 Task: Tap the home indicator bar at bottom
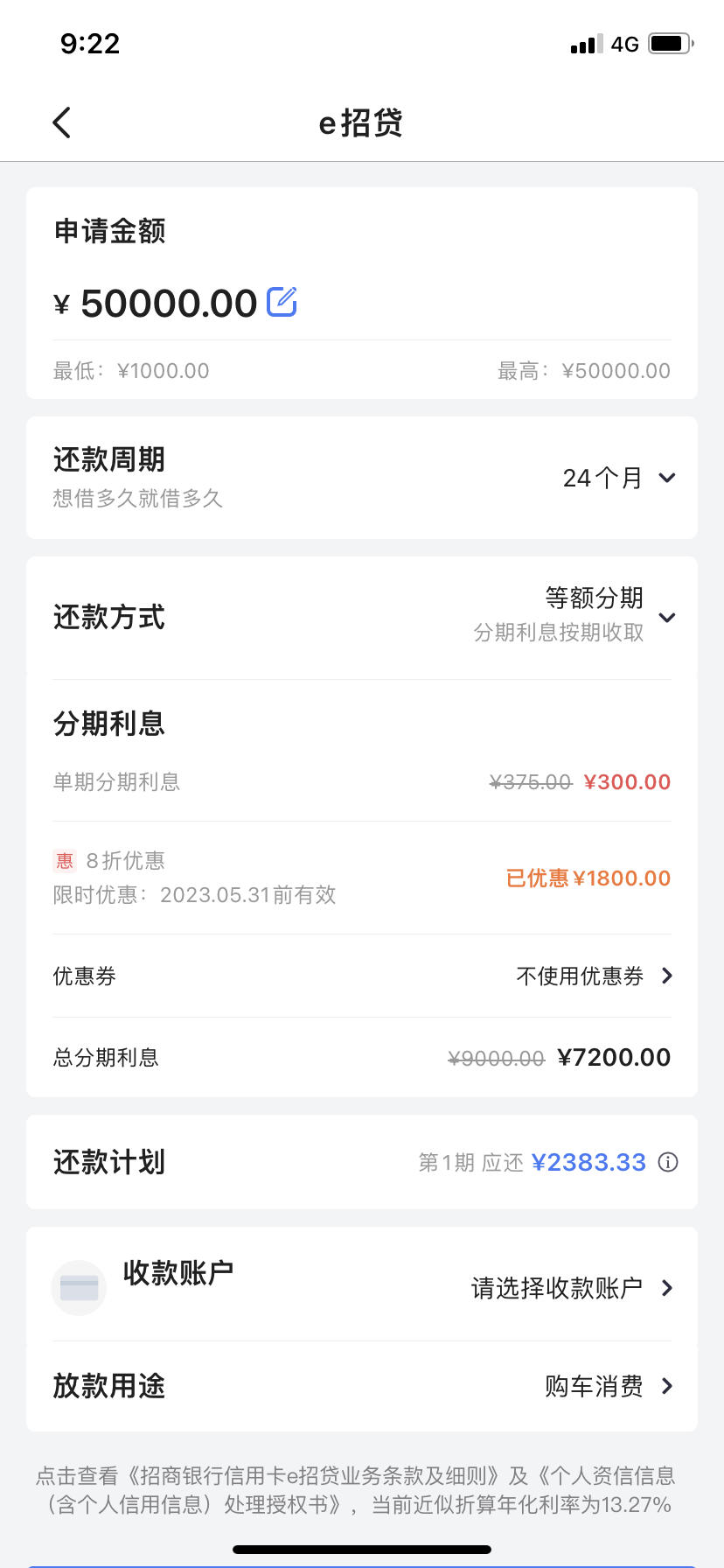coord(362,1550)
